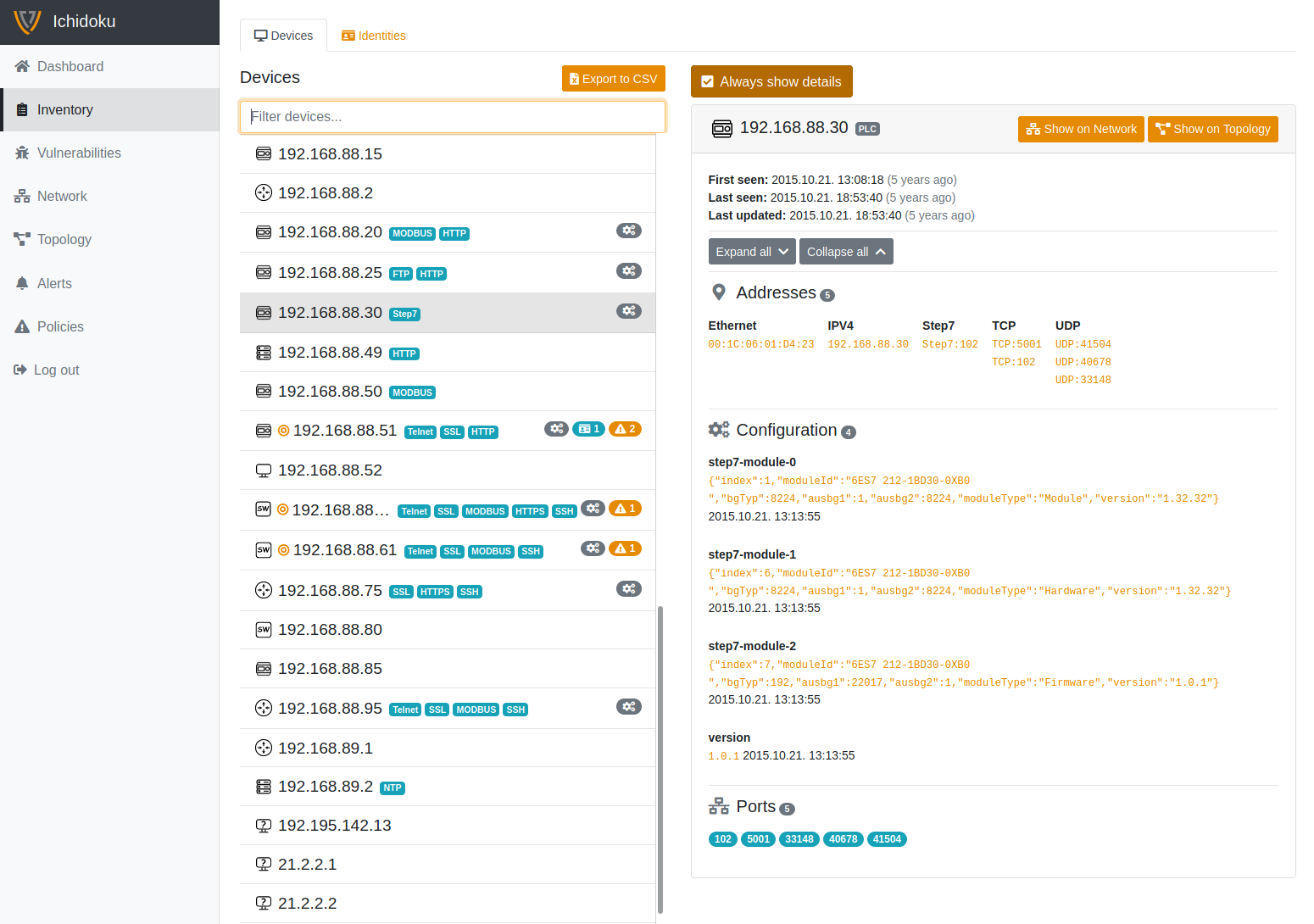
Task: Click monitor icon for 192.168.88.52
Action: [264, 470]
